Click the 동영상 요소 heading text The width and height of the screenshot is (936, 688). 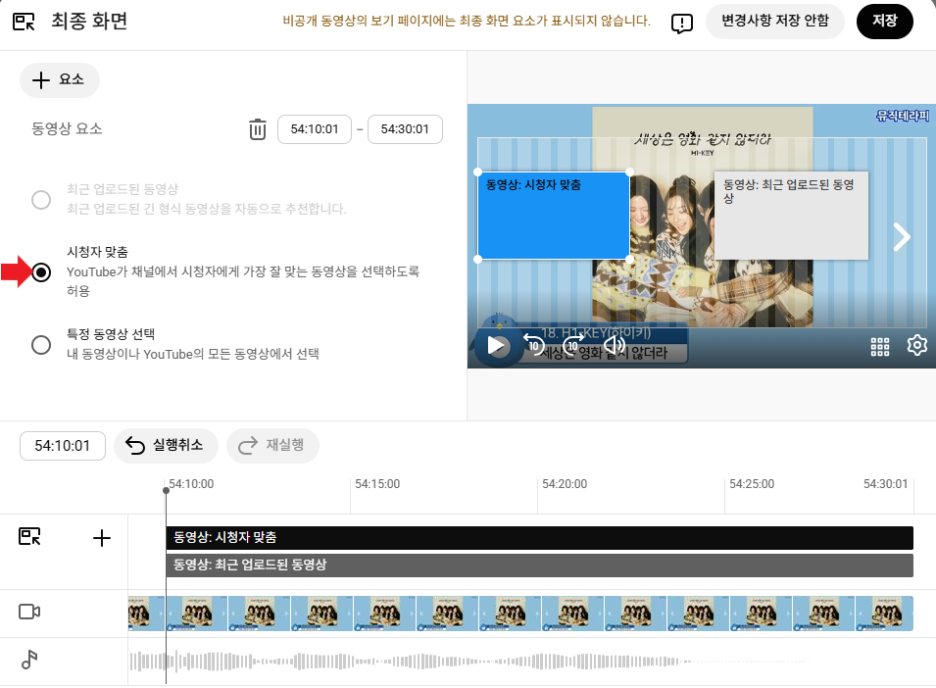(67, 129)
